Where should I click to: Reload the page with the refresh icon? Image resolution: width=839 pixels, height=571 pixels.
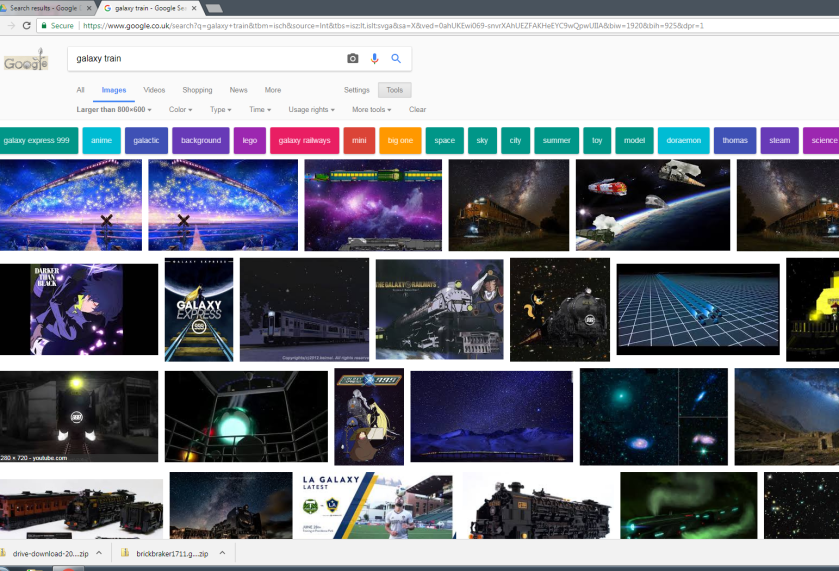27,25
